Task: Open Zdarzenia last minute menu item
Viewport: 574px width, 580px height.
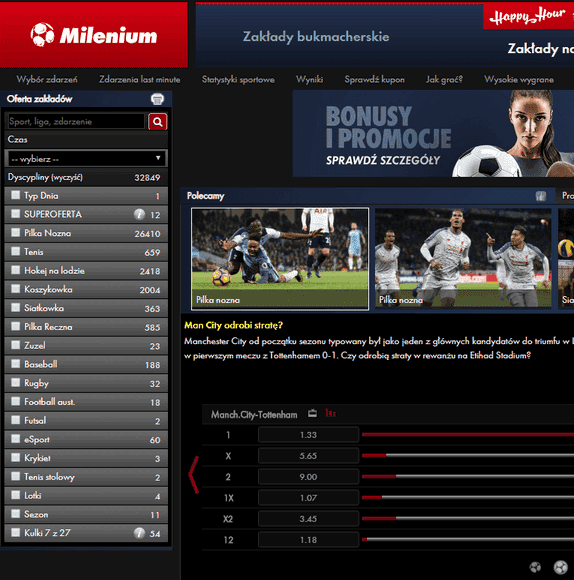Action: coord(139,80)
